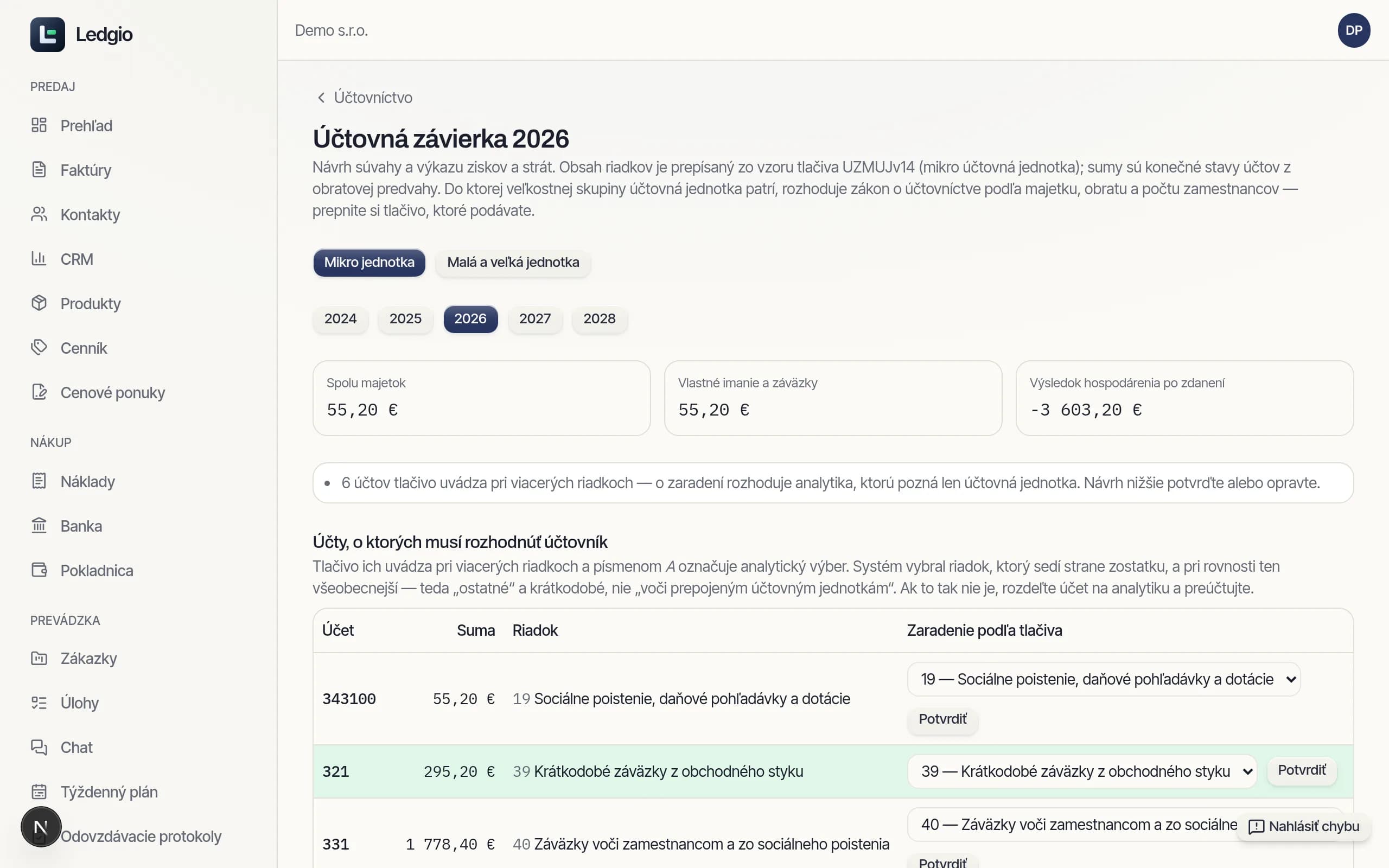Confirm classification for account 343100
The image size is (1389, 868).
pos(942,719)
